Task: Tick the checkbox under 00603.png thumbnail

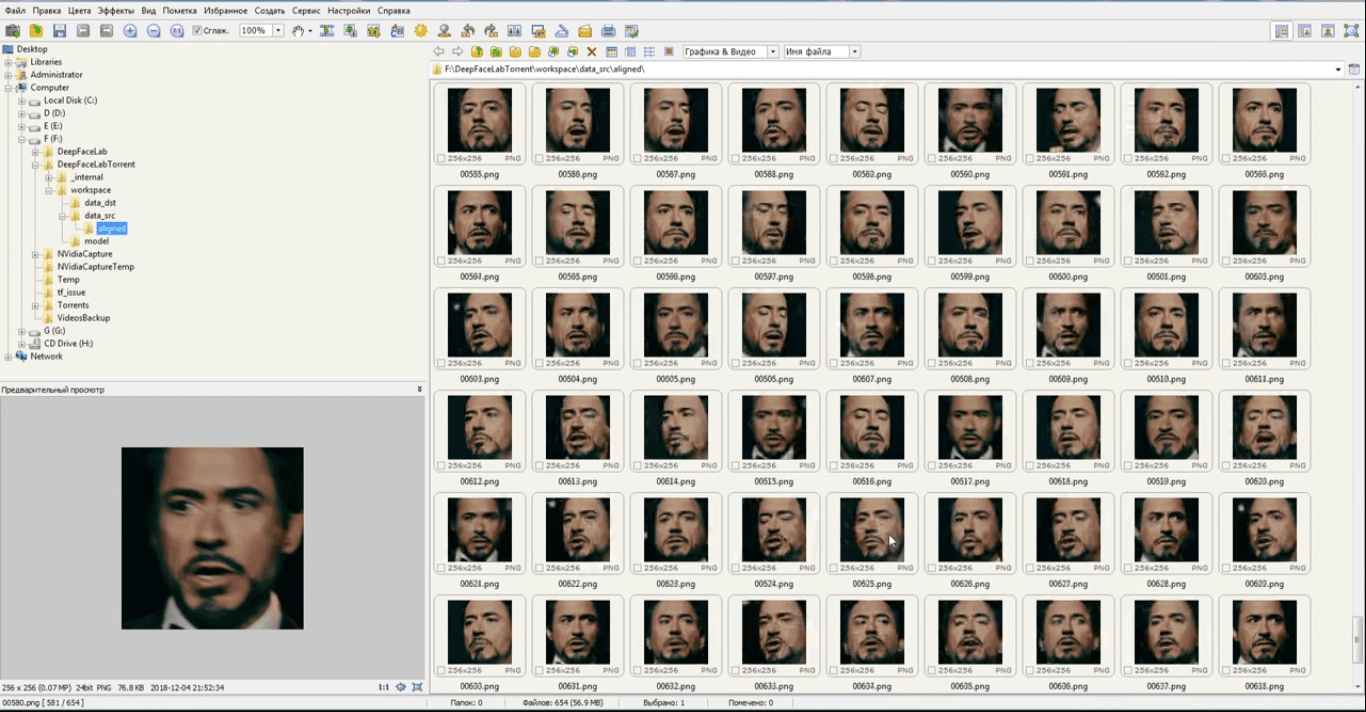Action: click(441, 363)
